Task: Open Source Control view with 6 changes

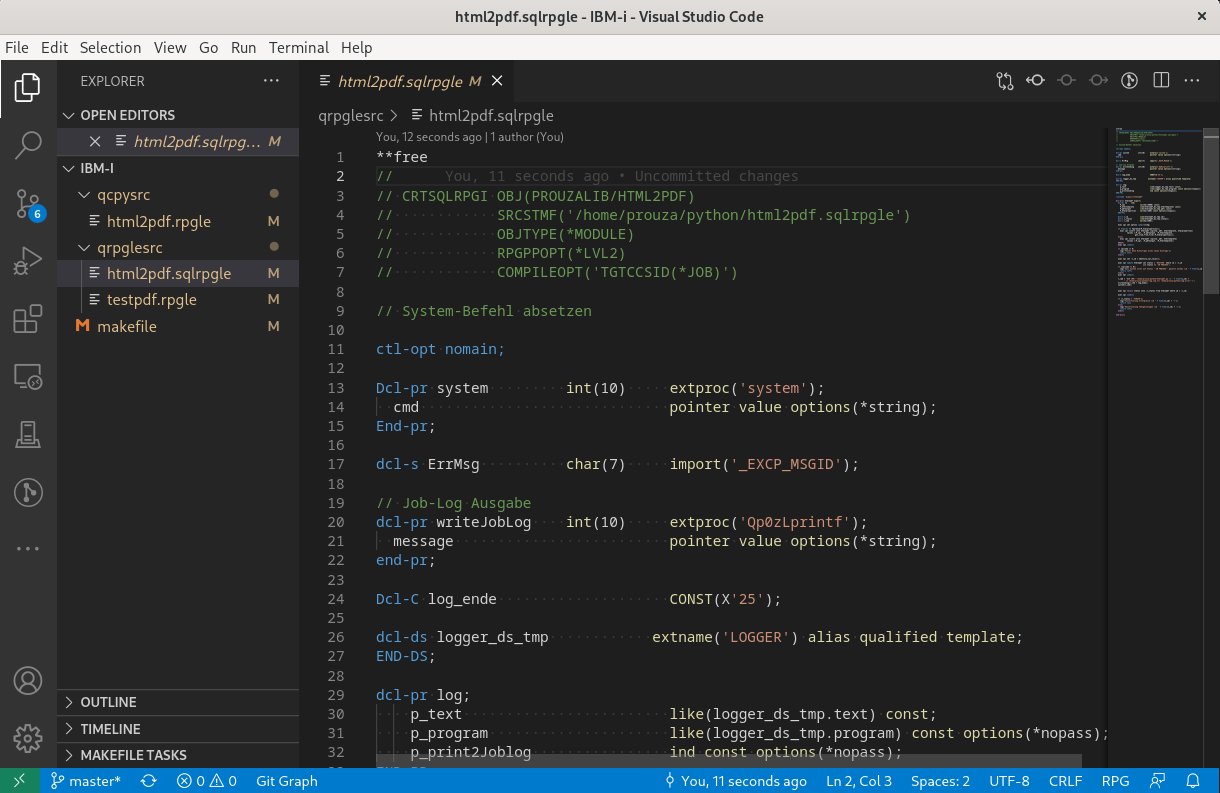Action: click(x=28, y=204)
